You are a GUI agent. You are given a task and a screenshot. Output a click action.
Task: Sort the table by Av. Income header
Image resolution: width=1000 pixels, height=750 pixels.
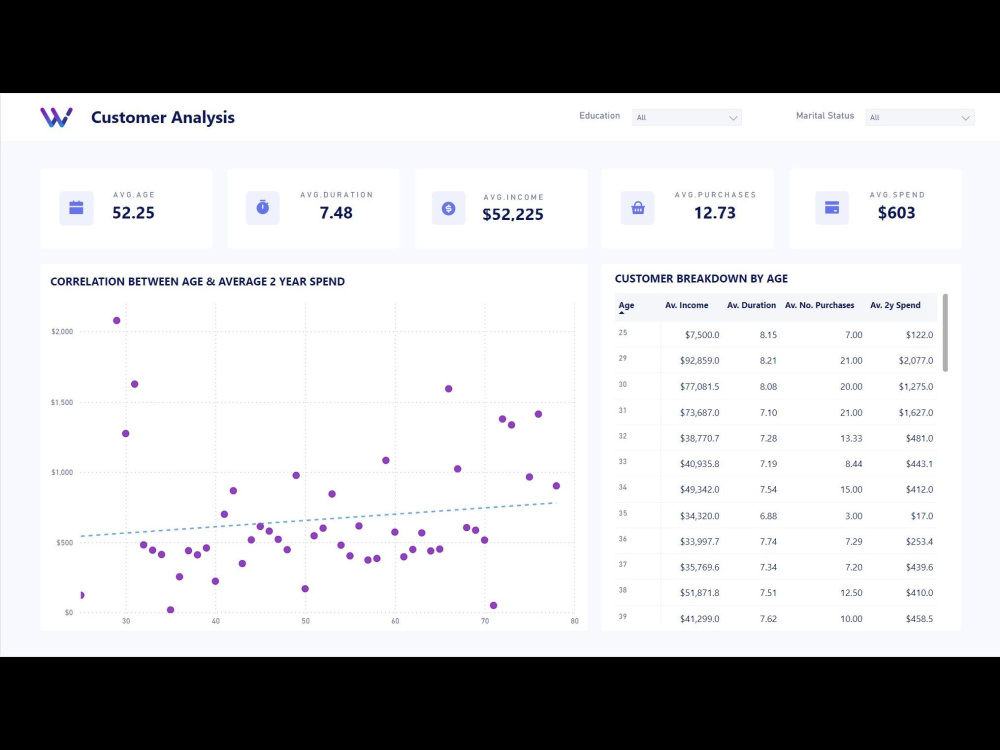point(687,305)
